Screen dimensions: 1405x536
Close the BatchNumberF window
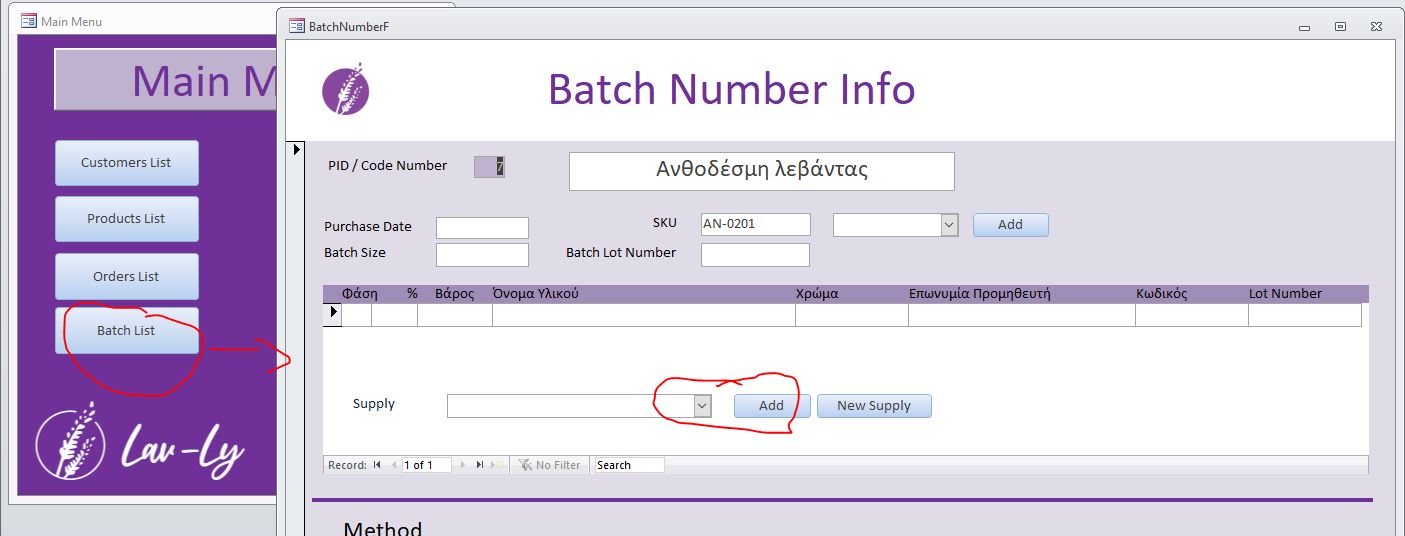pyautogui.click(x=1377, y=26)
